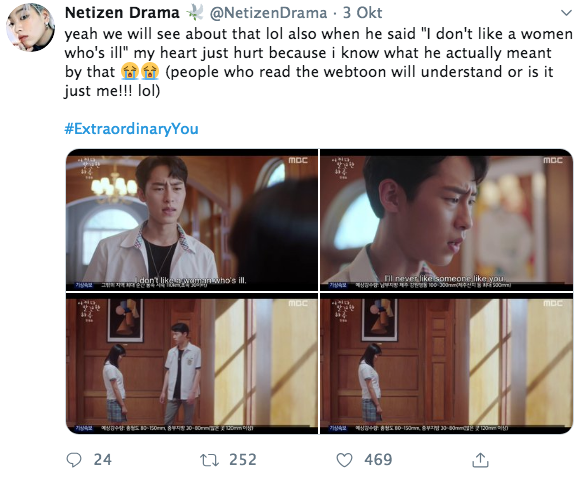Click the dove emoji beside the name
Screen dimensions: 585x477
194,13
